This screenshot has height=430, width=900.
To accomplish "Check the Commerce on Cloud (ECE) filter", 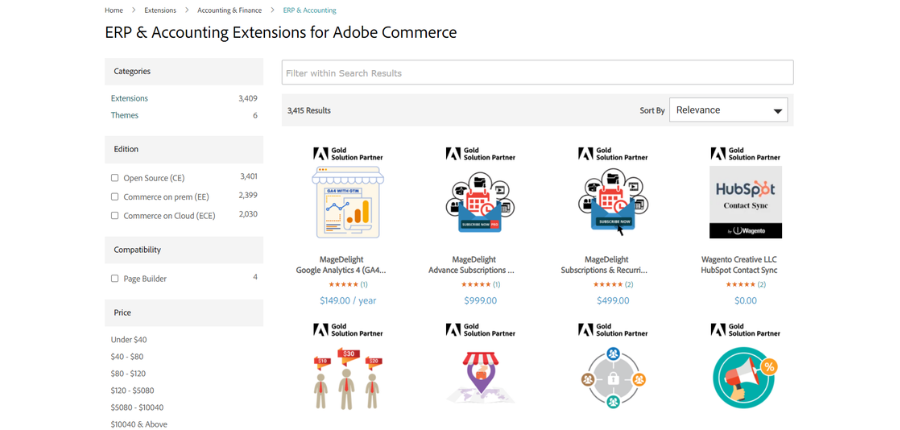I will [x=115, y=216].
